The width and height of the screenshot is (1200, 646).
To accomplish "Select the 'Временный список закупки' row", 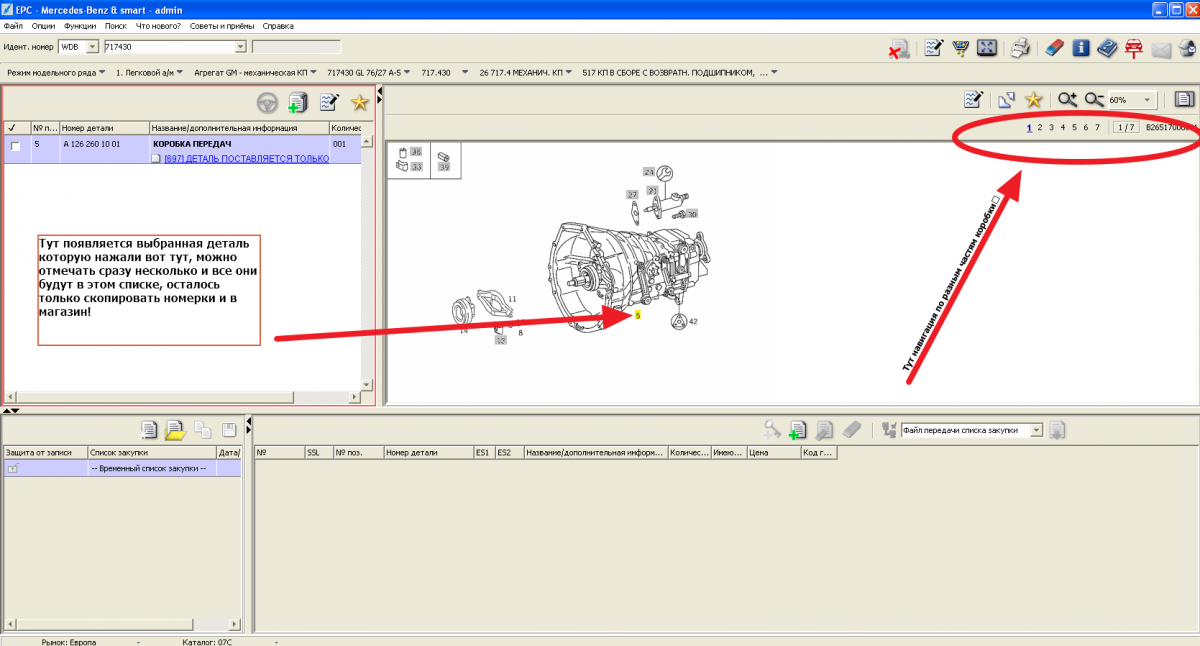I will coord(123,468).
